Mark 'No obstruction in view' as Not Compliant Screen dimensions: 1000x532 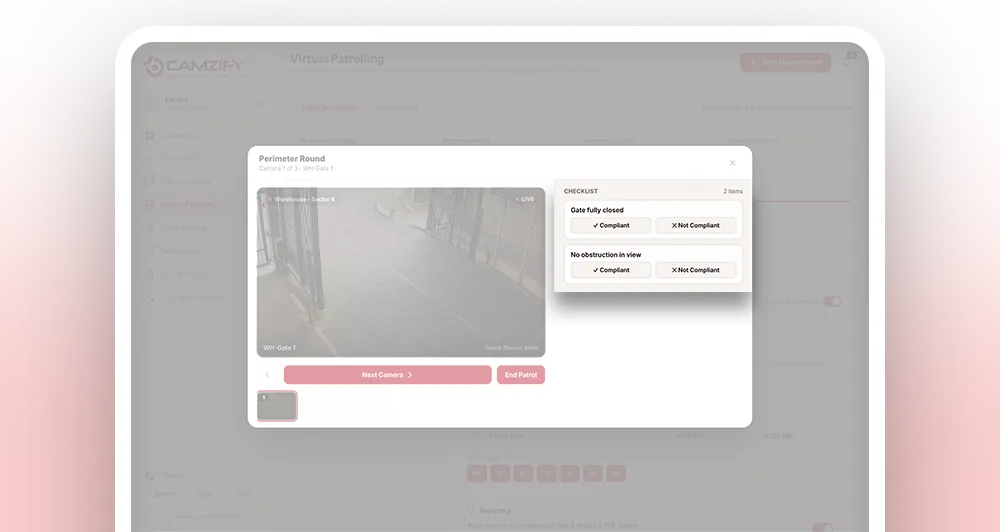click(696, 270)
